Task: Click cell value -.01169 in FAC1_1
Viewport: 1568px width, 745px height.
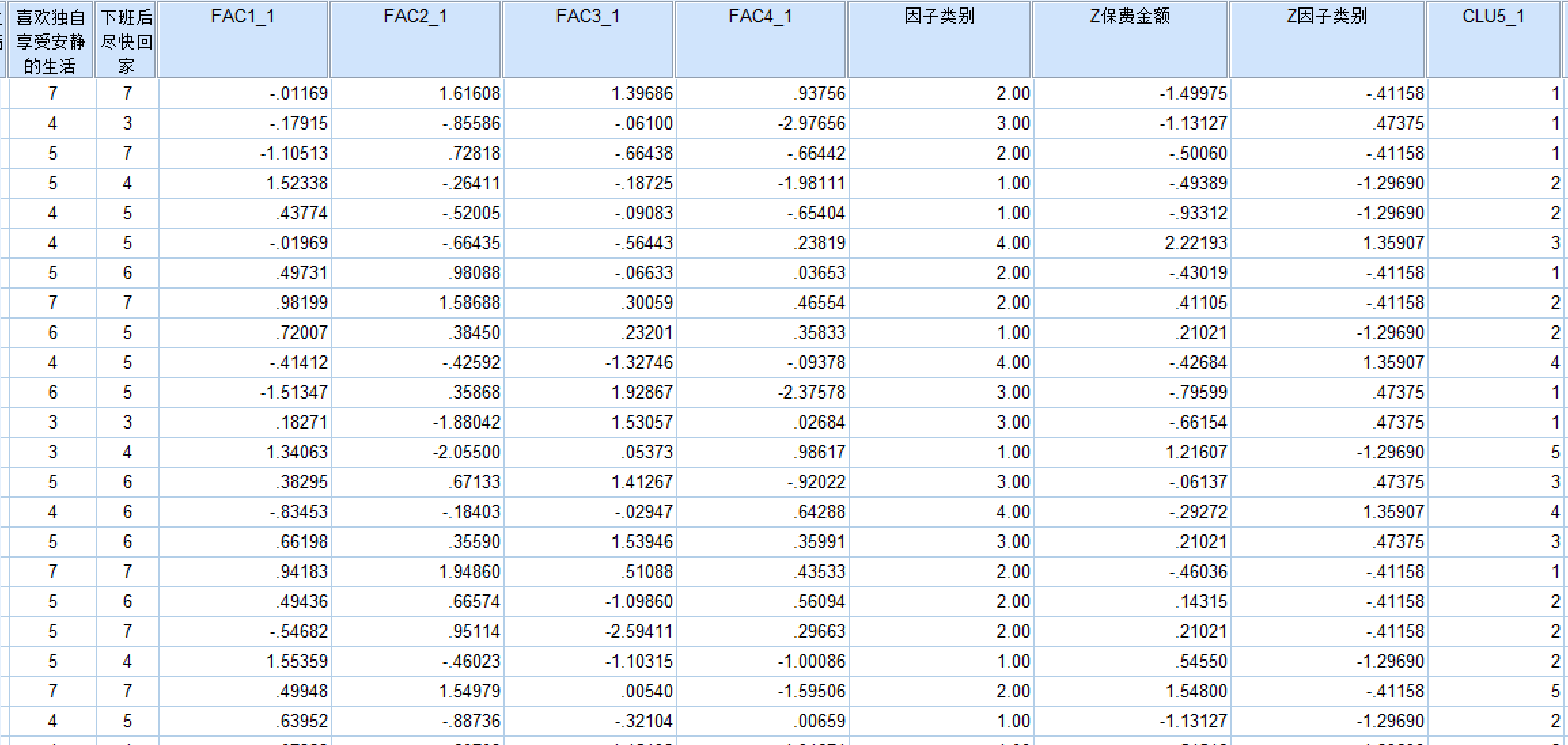Action: [245, 94]
